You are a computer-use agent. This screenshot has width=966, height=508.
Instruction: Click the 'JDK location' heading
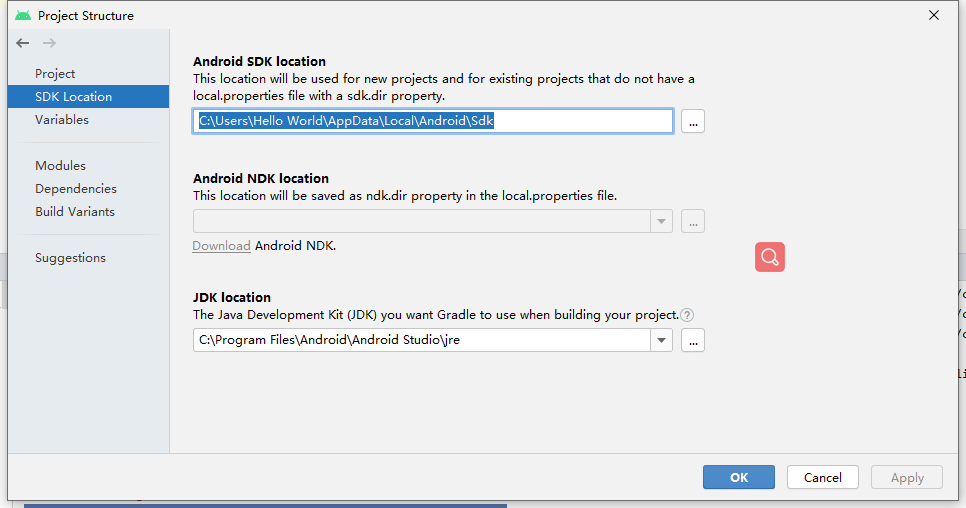click(232, 297)
